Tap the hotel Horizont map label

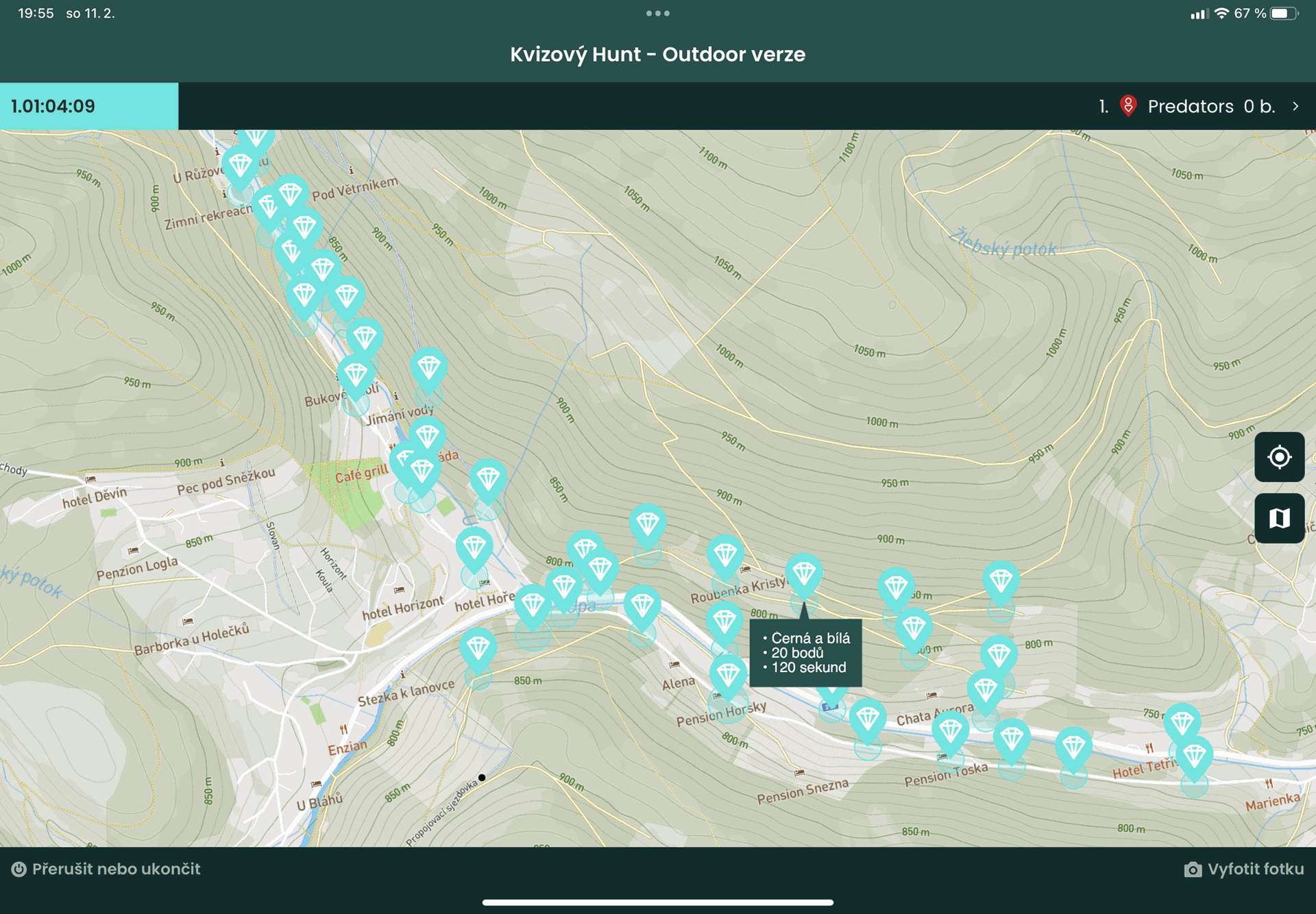pos(403,608)
